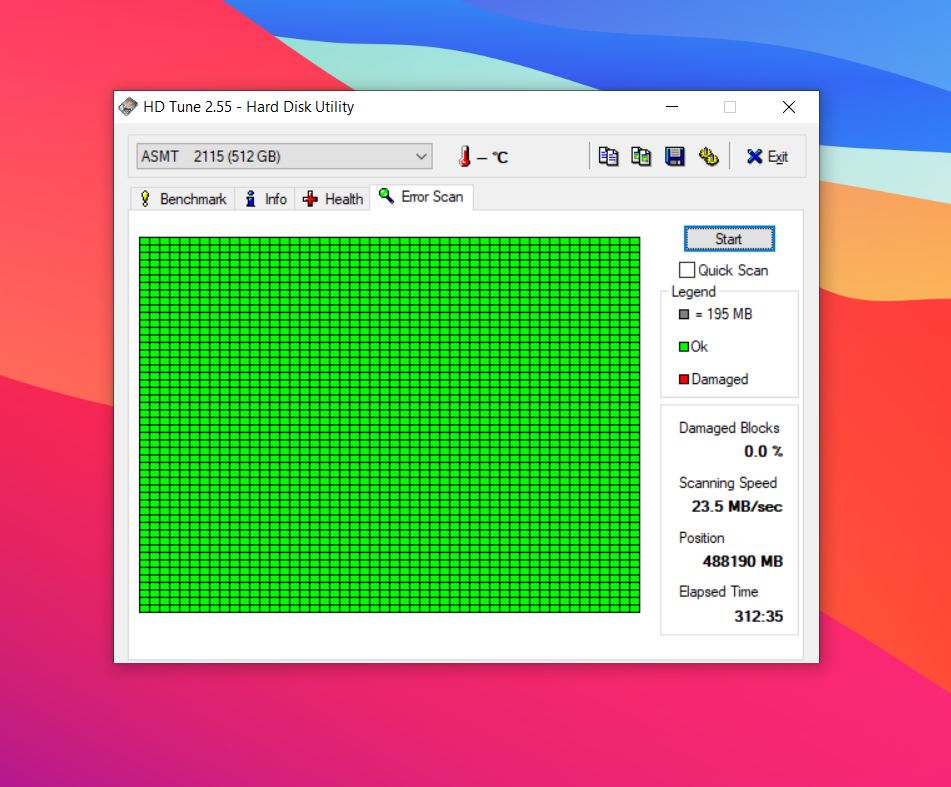Click the red Damaged legend swatch

click(x=684, y=379)
